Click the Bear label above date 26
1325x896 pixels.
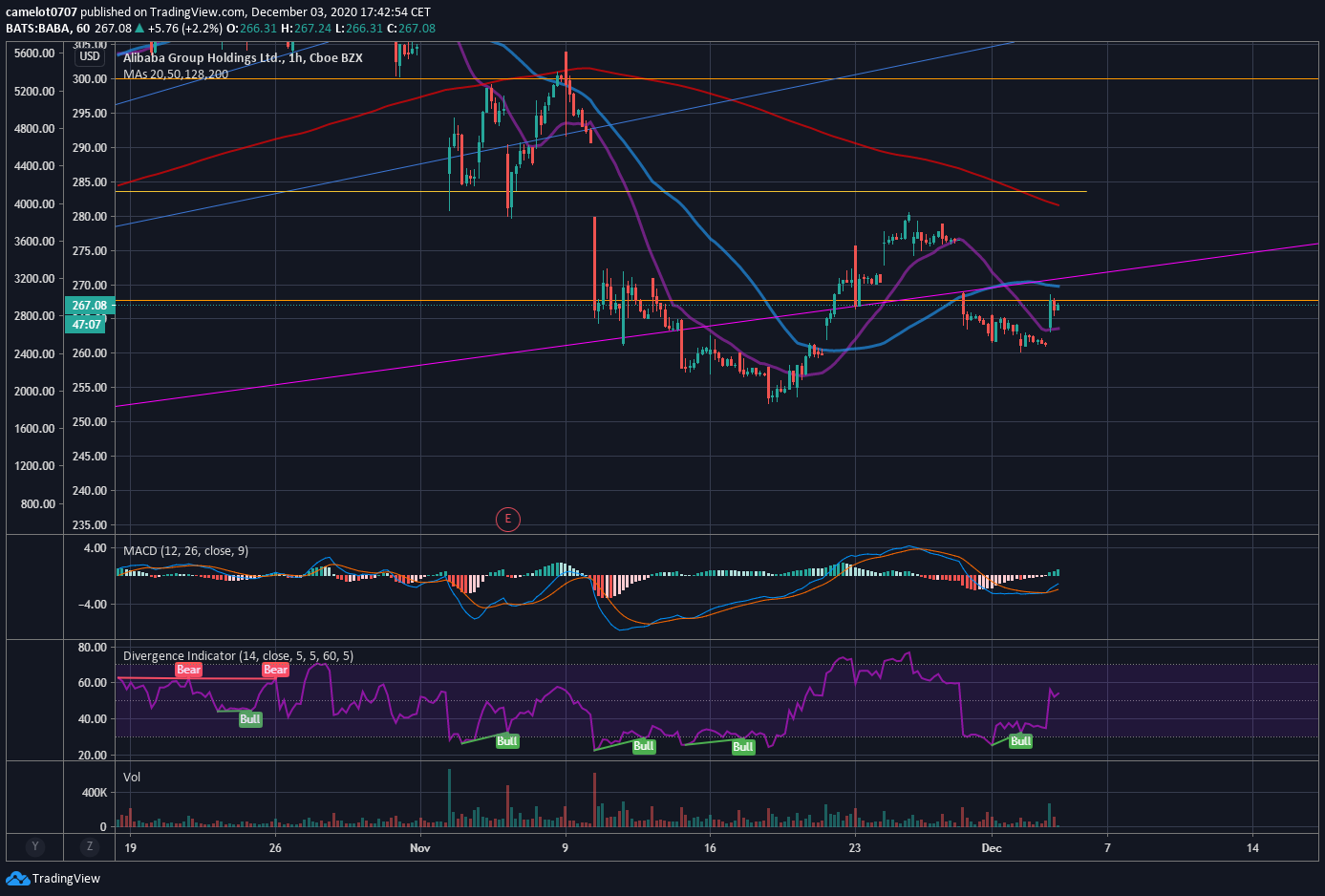click(276, 670)
